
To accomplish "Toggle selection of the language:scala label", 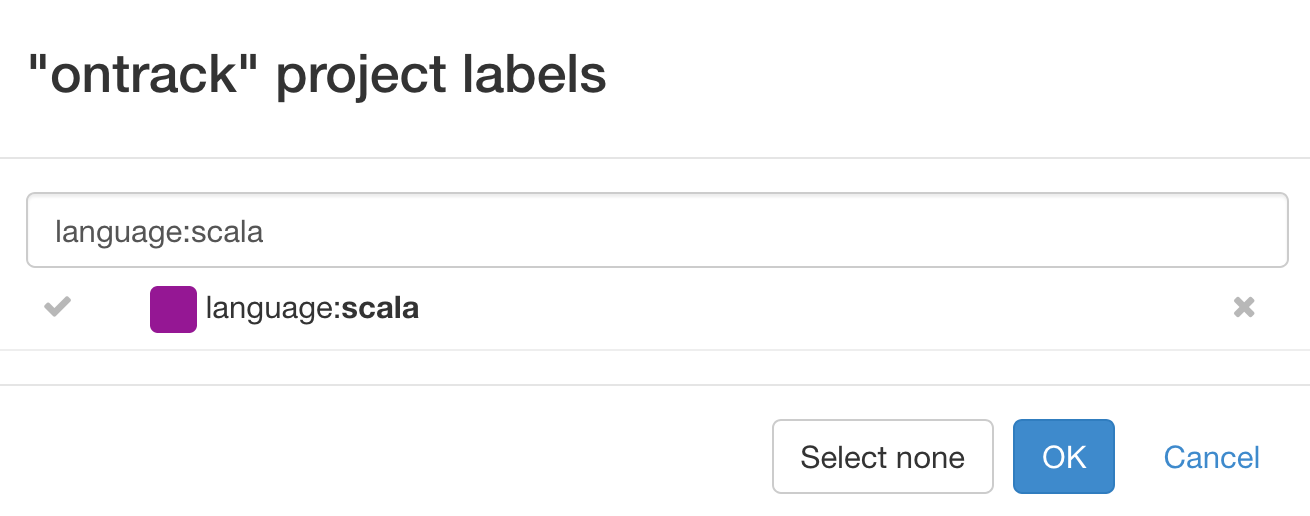I will (x=58, y=307).
